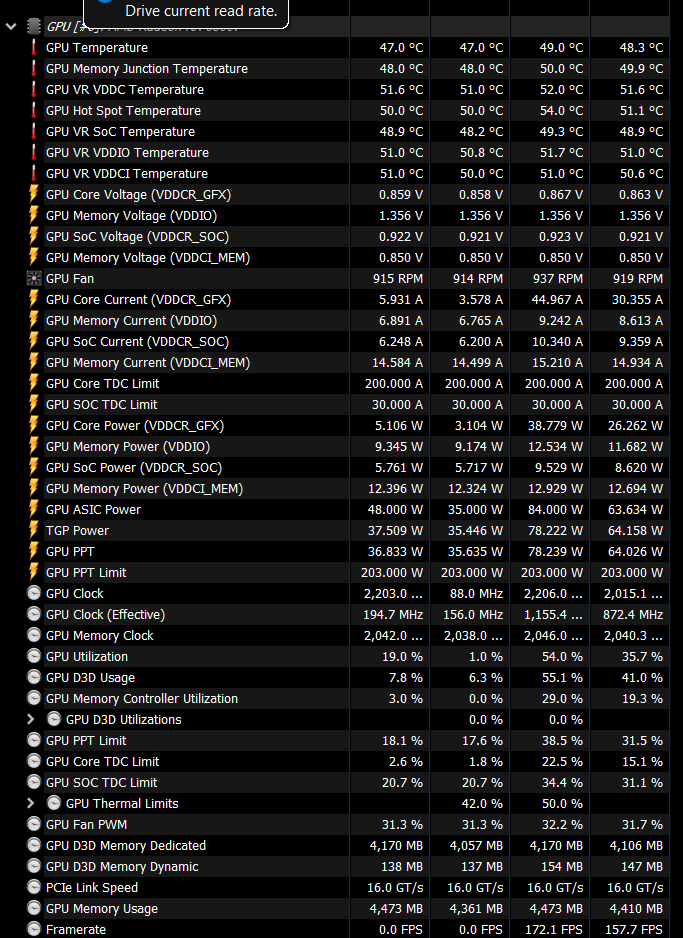Screen dimensions: 683x938
Task: Collapse the GPU sensor group chevron
Action: coord(11,26)
